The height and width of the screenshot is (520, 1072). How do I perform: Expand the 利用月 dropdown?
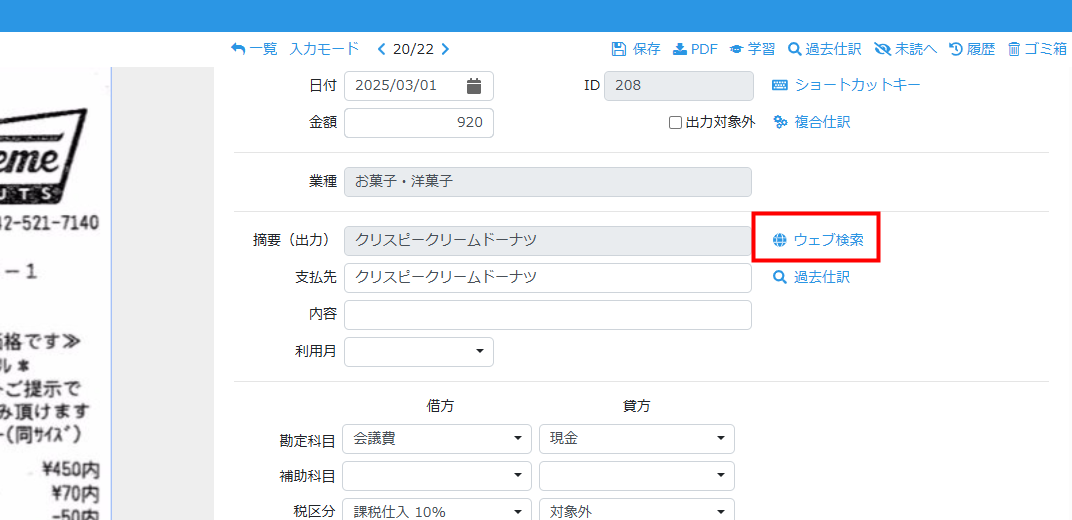coord(419,352)
